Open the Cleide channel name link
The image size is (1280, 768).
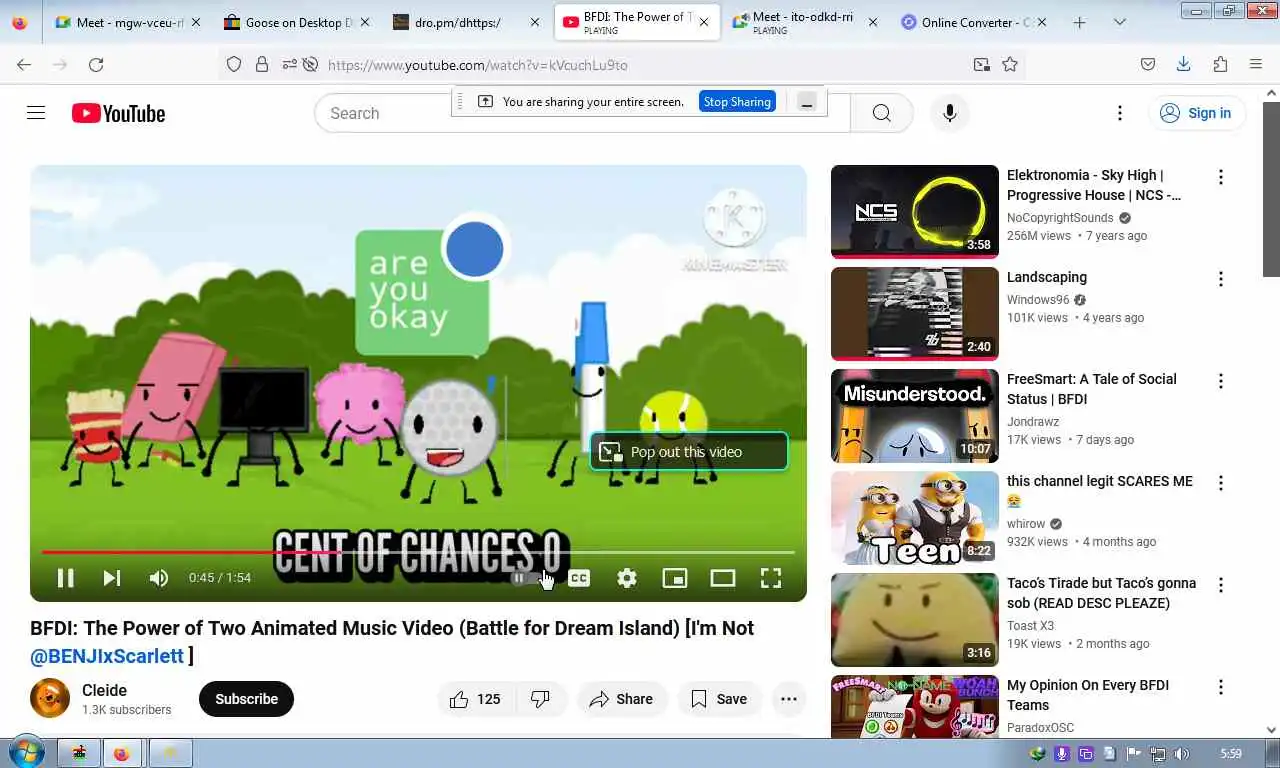(104, 690)
